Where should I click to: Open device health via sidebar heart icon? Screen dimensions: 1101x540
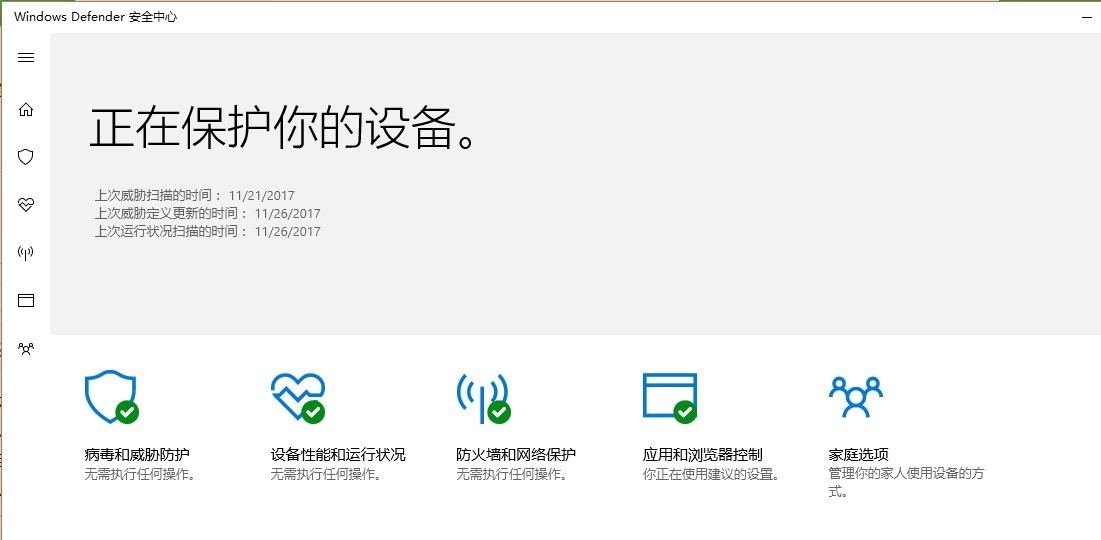26,205
